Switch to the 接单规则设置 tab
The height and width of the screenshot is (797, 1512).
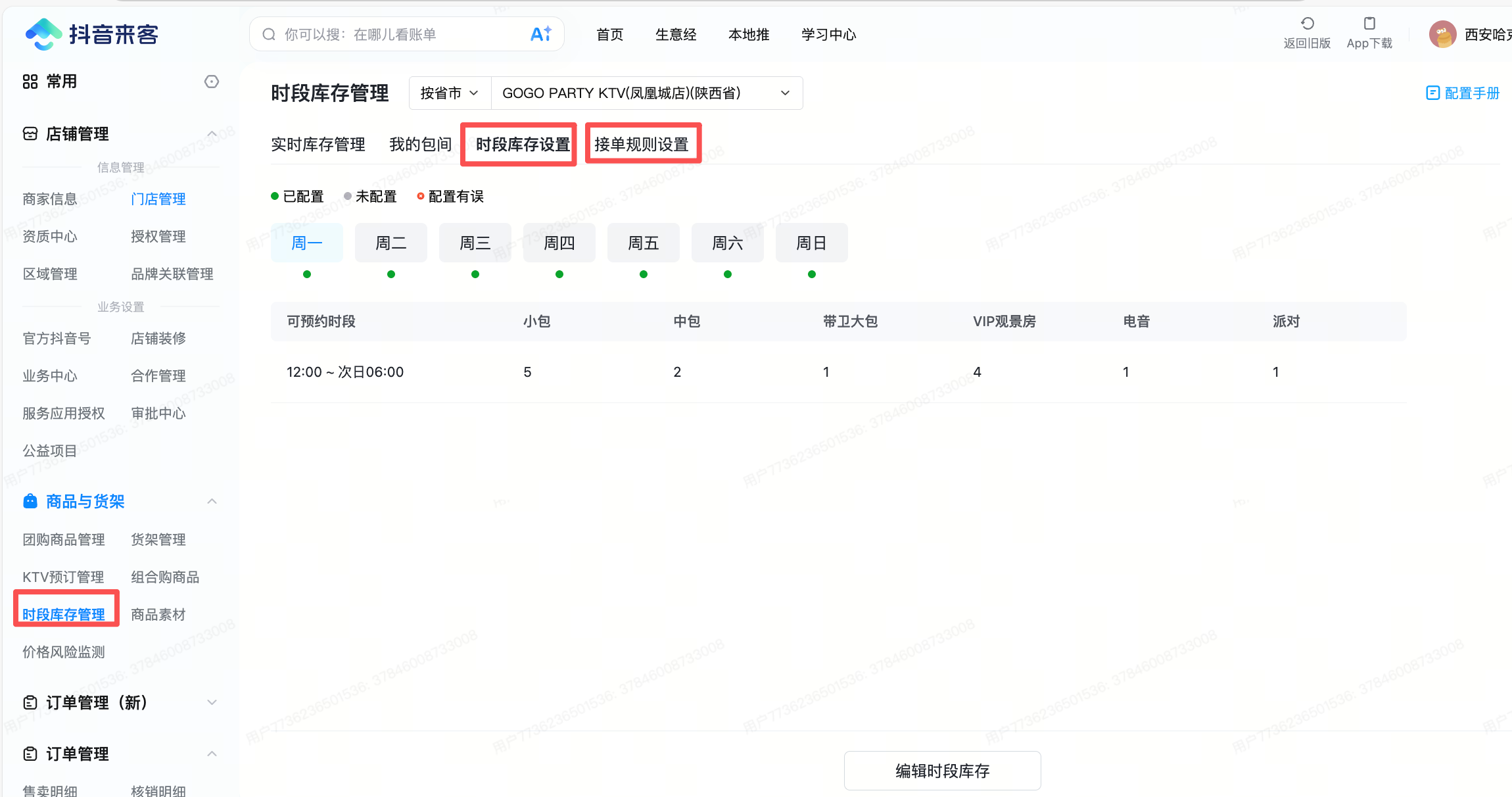[x=642, y=143]
